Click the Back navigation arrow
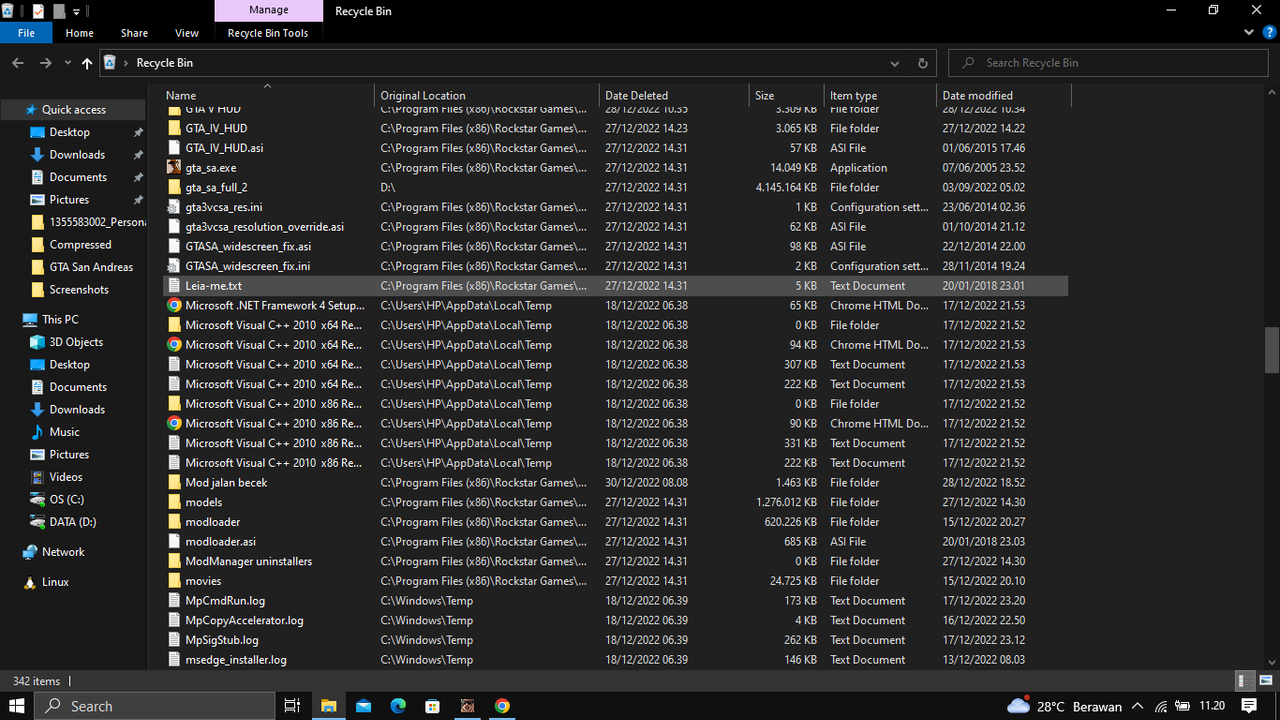Screen dimensions: 1280x720 17,63
